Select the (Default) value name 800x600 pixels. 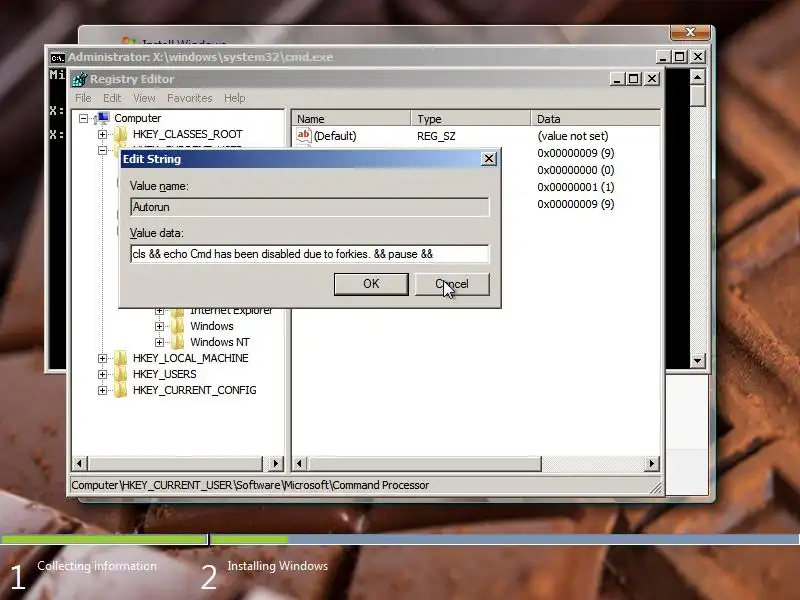(x=335, y=136)
